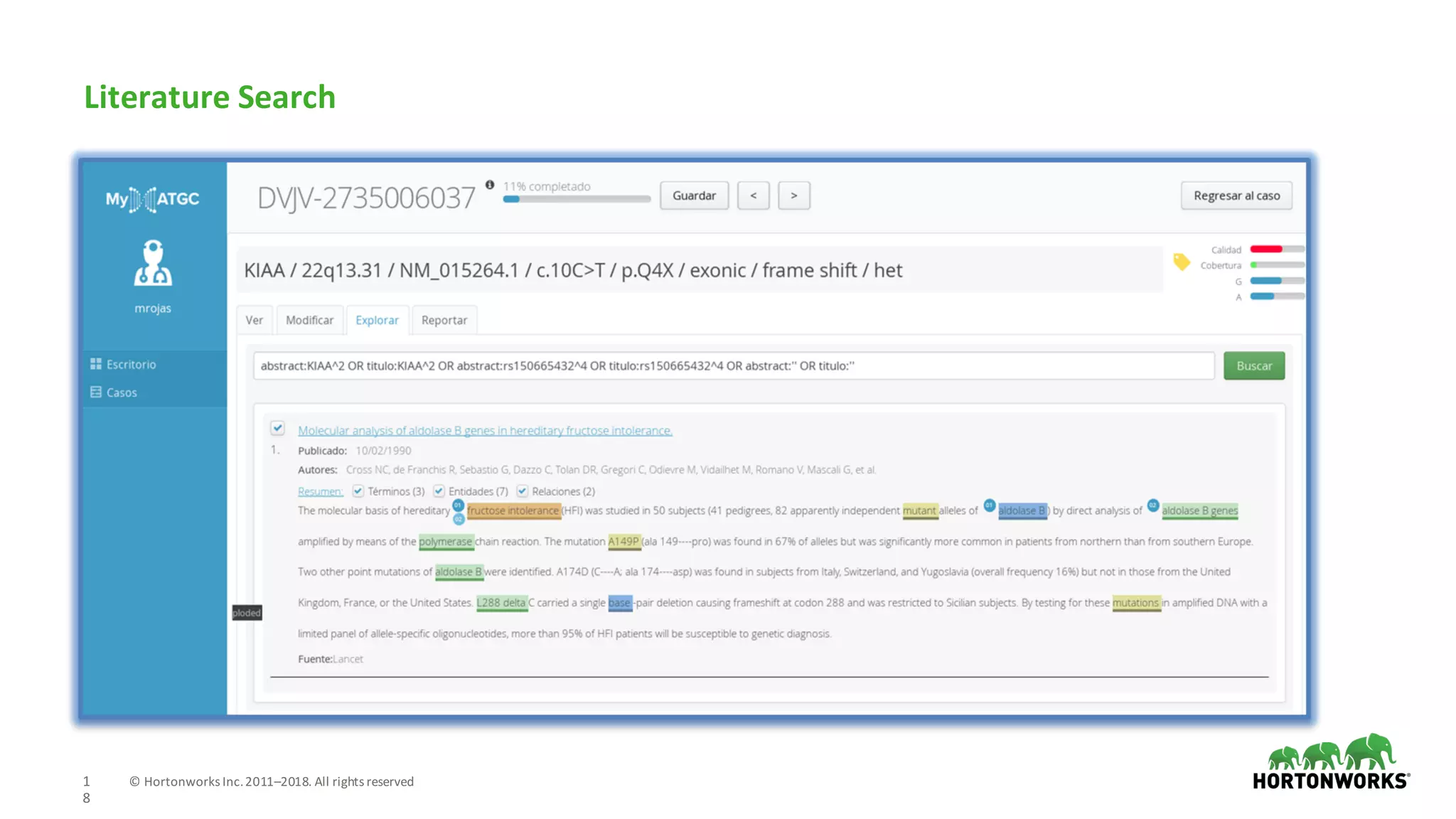The width and height of the screenshot is (1456, 819).
Task: Select the Explorar tab
Action: point(377,320)
